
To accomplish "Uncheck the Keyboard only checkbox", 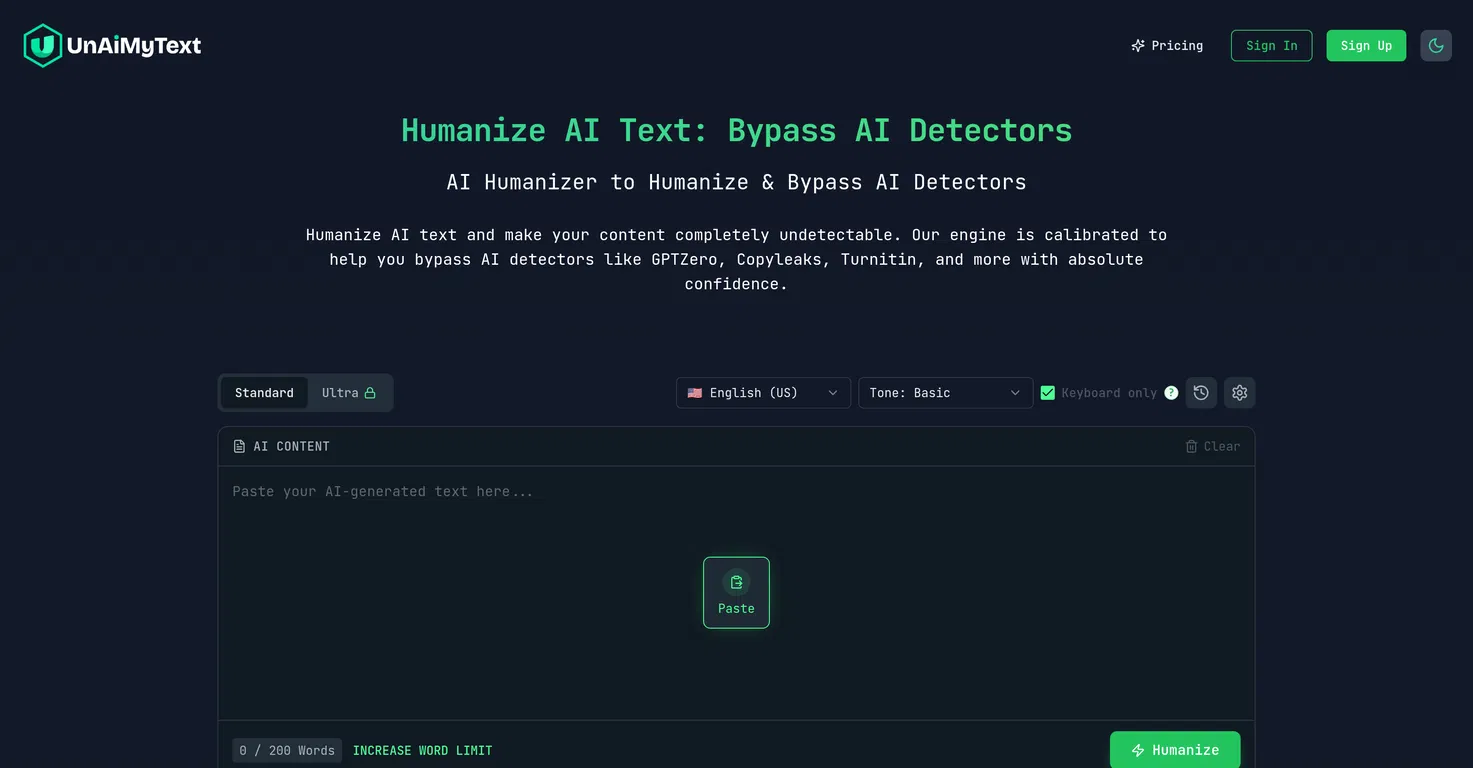I will (x=1048, y=393).
